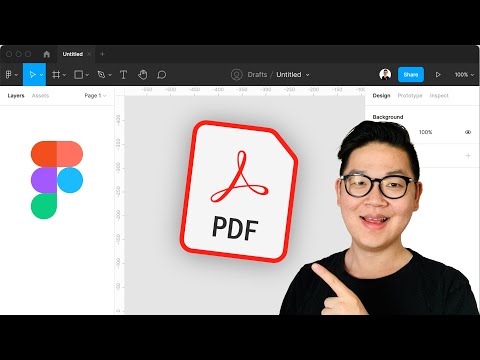Switch to the Assets tab

40,96
